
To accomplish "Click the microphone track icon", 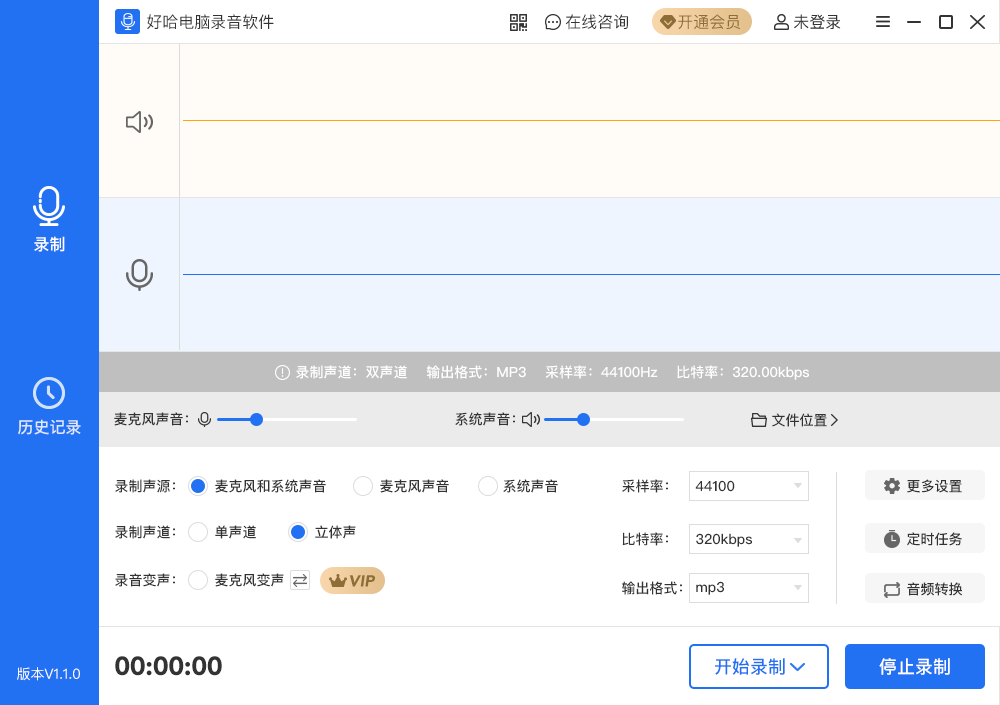I will pyautogui.click(x=139, y=274).
